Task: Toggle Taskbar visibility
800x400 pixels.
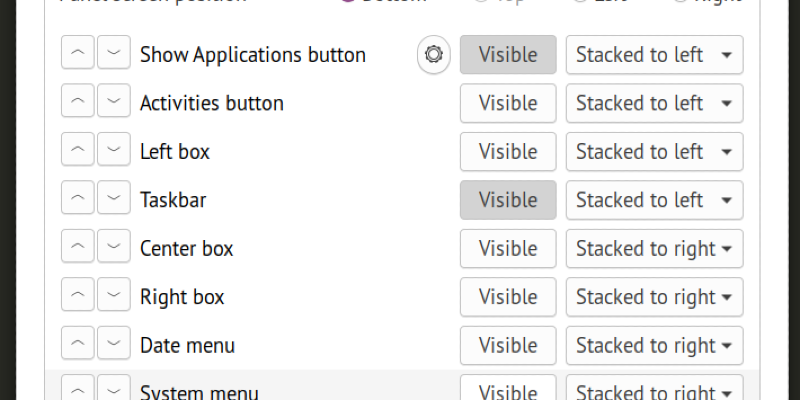Action: click(x=508, y=200)
